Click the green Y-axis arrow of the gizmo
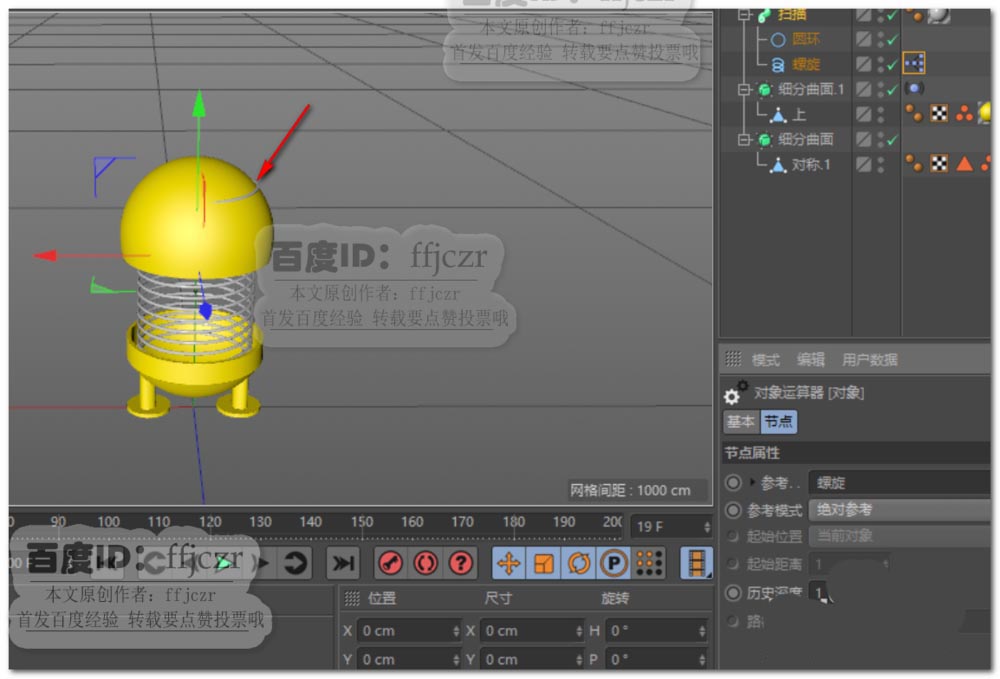Viewport: 1000px width, 679px height. click(x=199, y=103)
